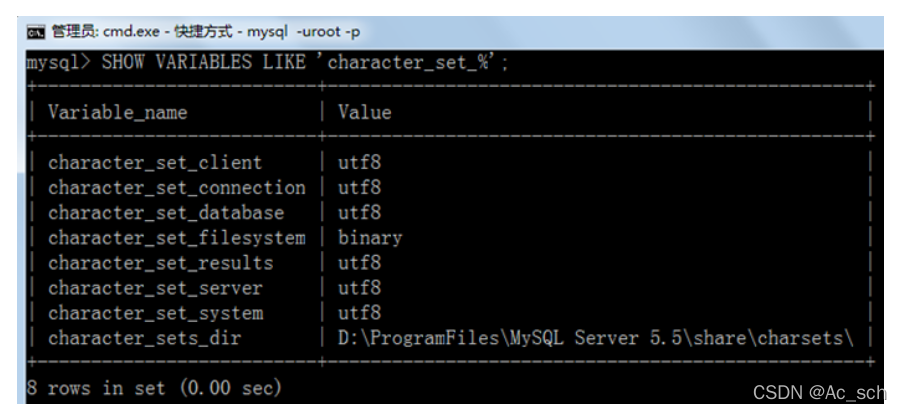Click the CSDN @Ac_sch watermark
This screenshot has width=902, height=412.
817,394
